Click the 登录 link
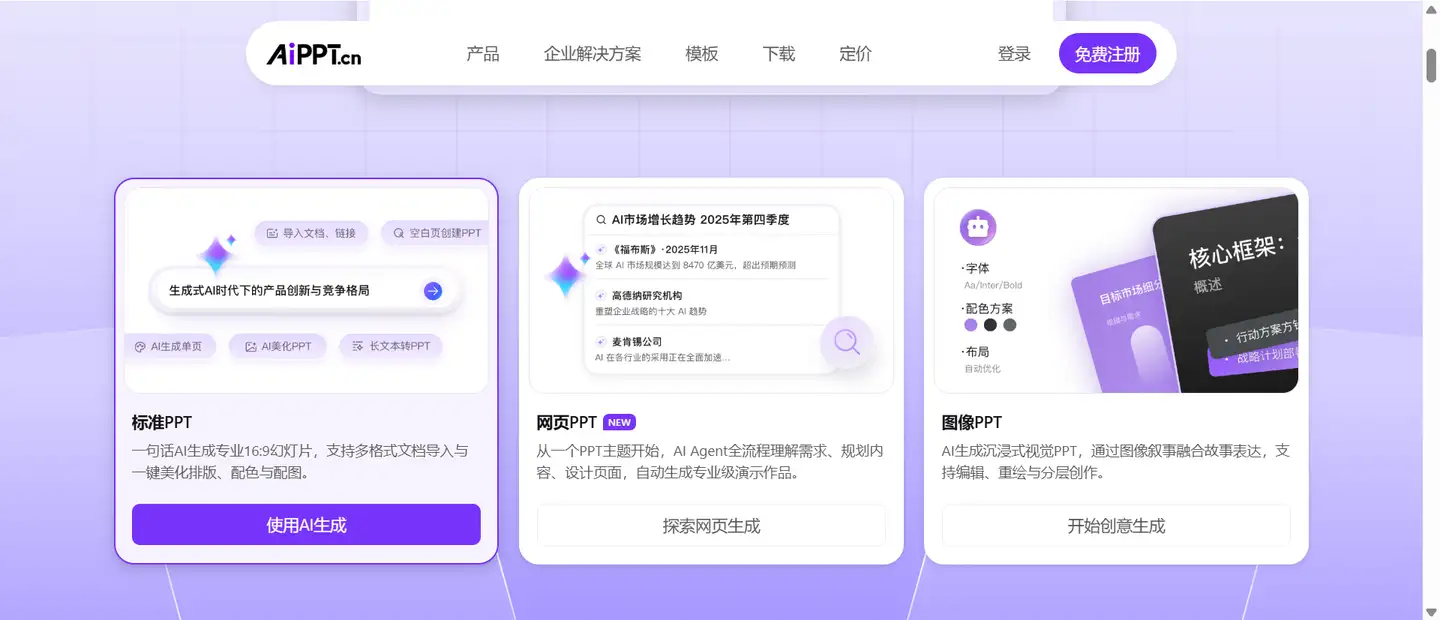Viewport: 1440px width, 620px height. coord(1014,54)
